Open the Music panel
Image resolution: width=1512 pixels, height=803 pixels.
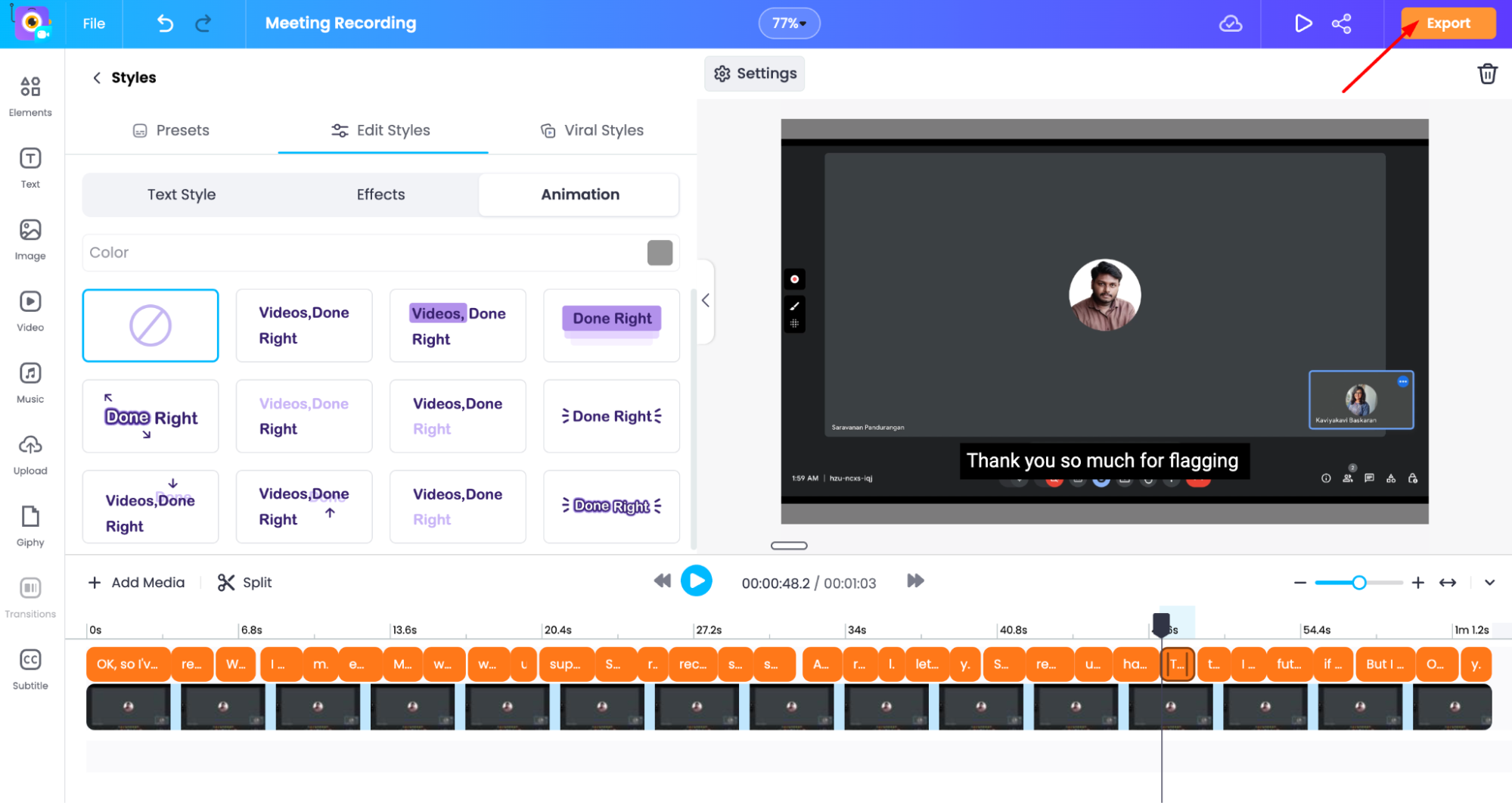coord(30,383)
